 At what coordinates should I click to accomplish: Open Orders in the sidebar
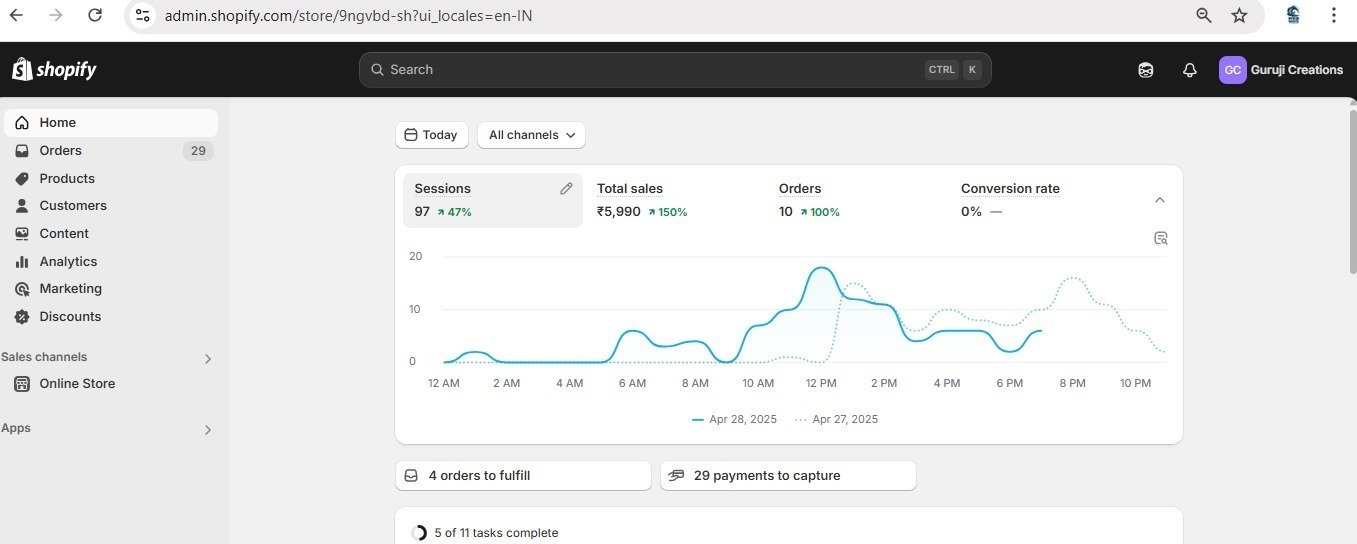[61, 151]
